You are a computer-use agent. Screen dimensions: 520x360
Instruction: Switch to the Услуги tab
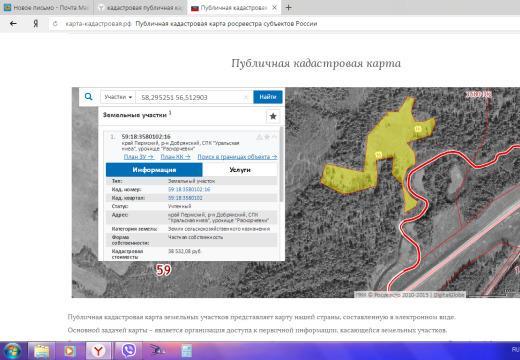click(x=240, y=170)
